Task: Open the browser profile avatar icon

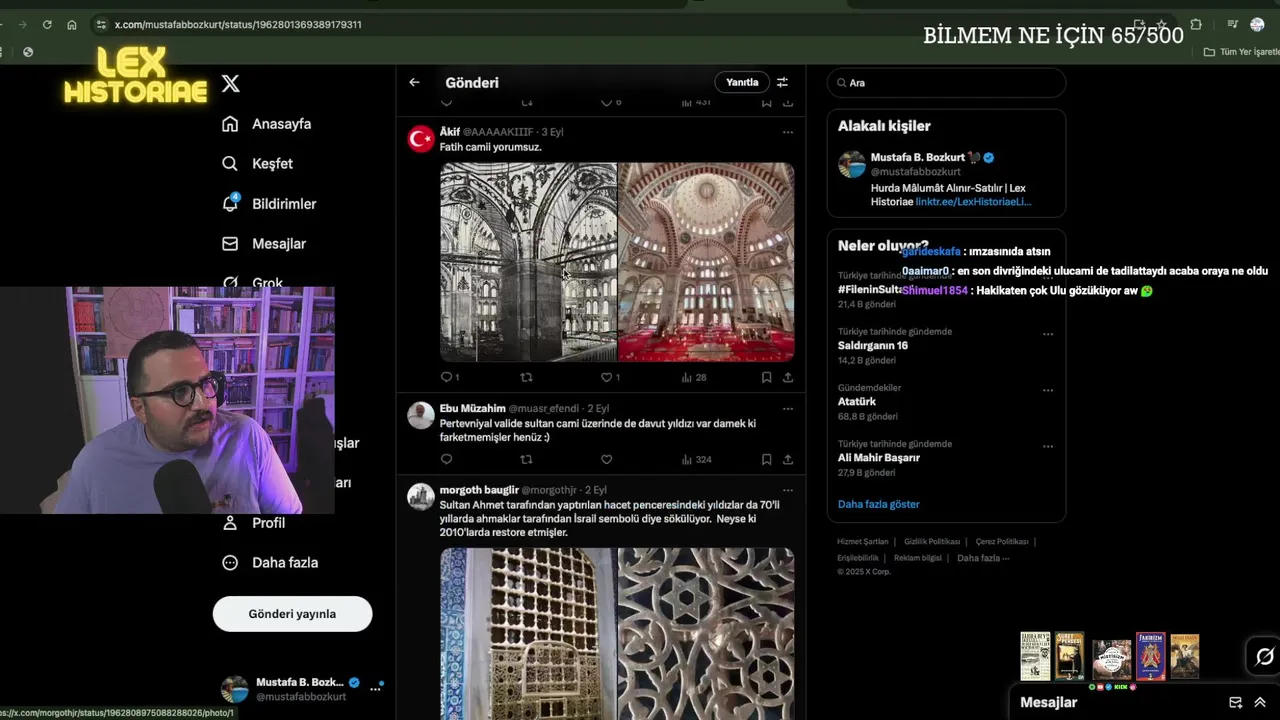Action: (x=1257, y=24)
